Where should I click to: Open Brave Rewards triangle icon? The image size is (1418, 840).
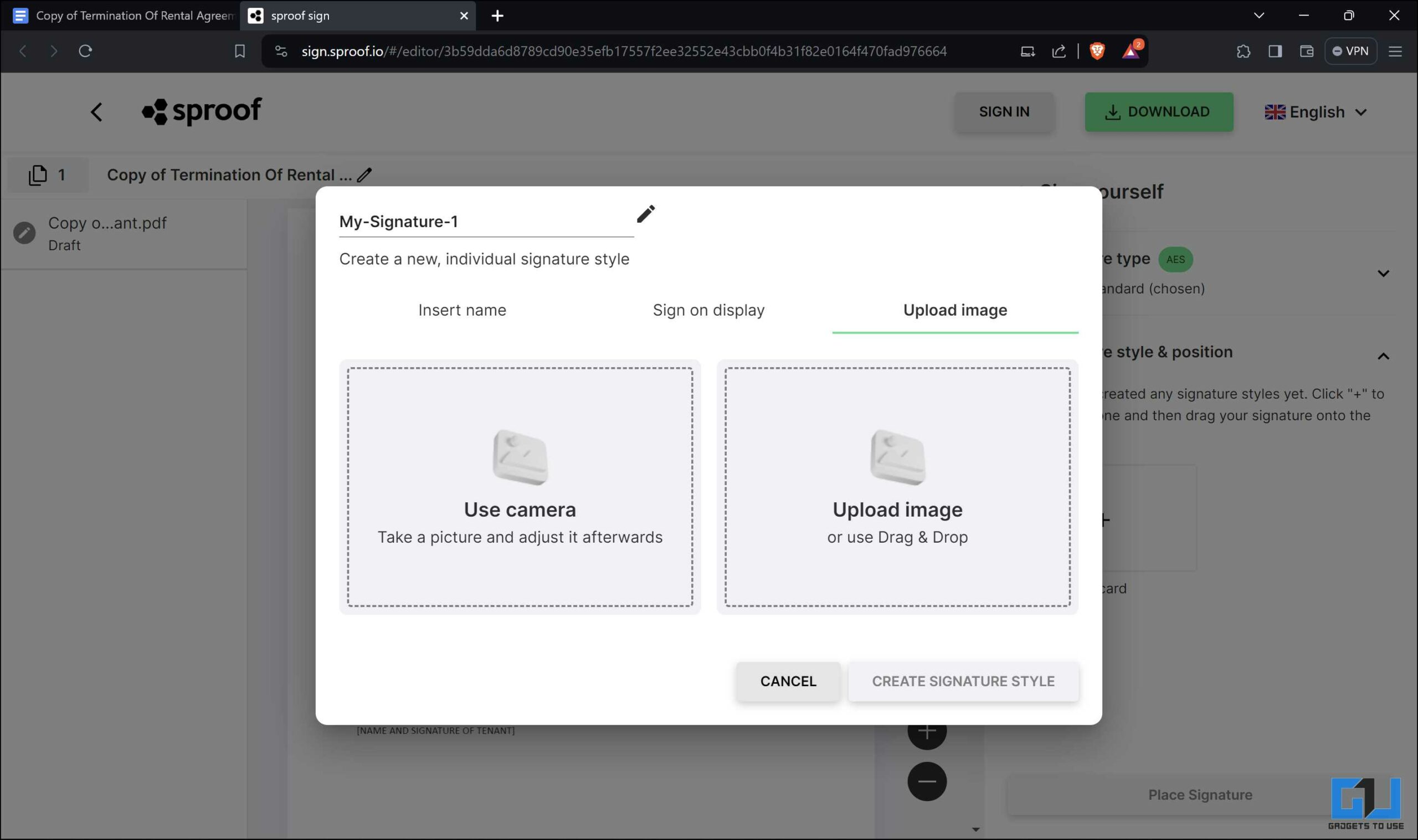[x=1131, y=51]
